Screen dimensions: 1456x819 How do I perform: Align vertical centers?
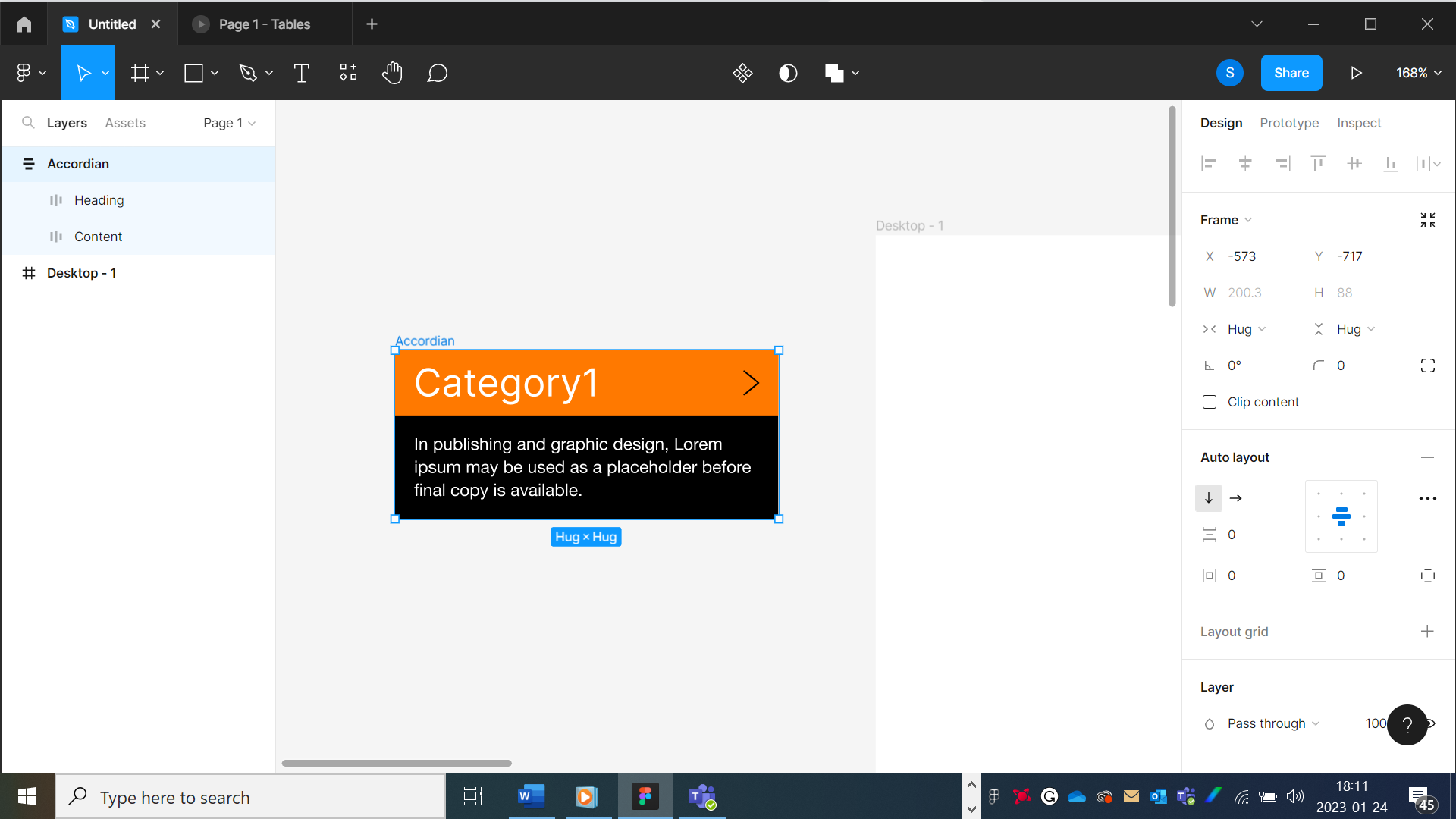coord(1354,163)
